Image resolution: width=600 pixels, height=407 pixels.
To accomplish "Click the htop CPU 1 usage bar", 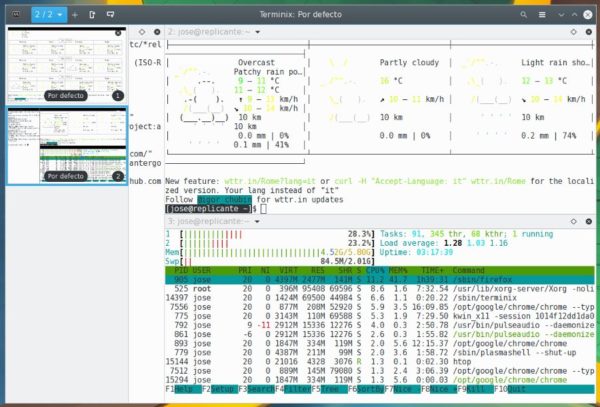I will click(x=270, y=234).
